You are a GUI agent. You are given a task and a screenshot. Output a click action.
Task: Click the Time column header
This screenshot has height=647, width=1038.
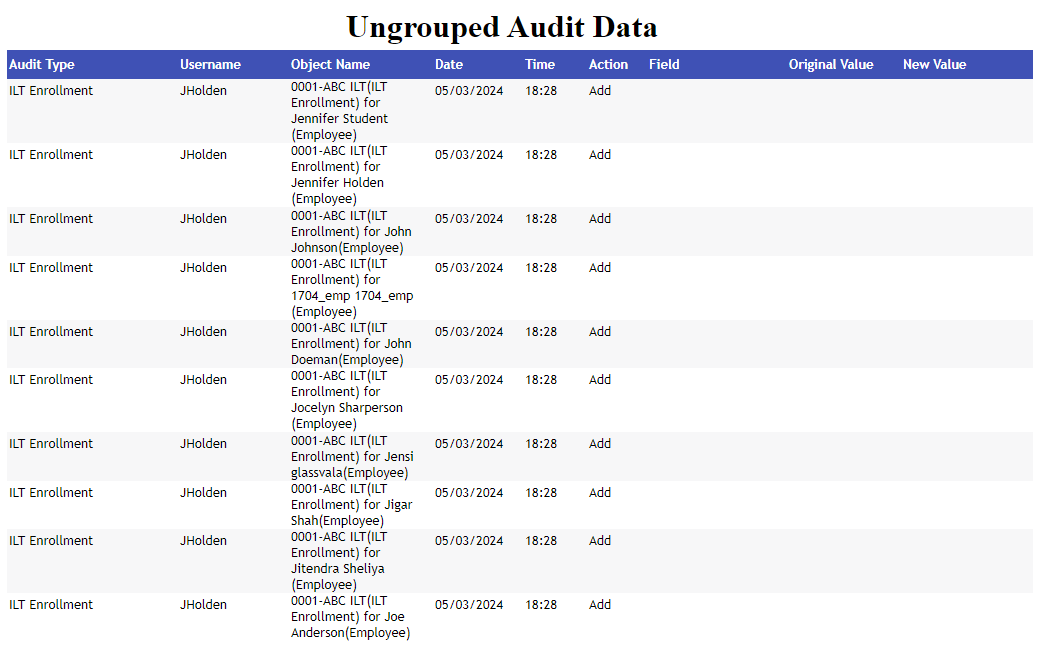pyautogui.click(x=540, y=65)
